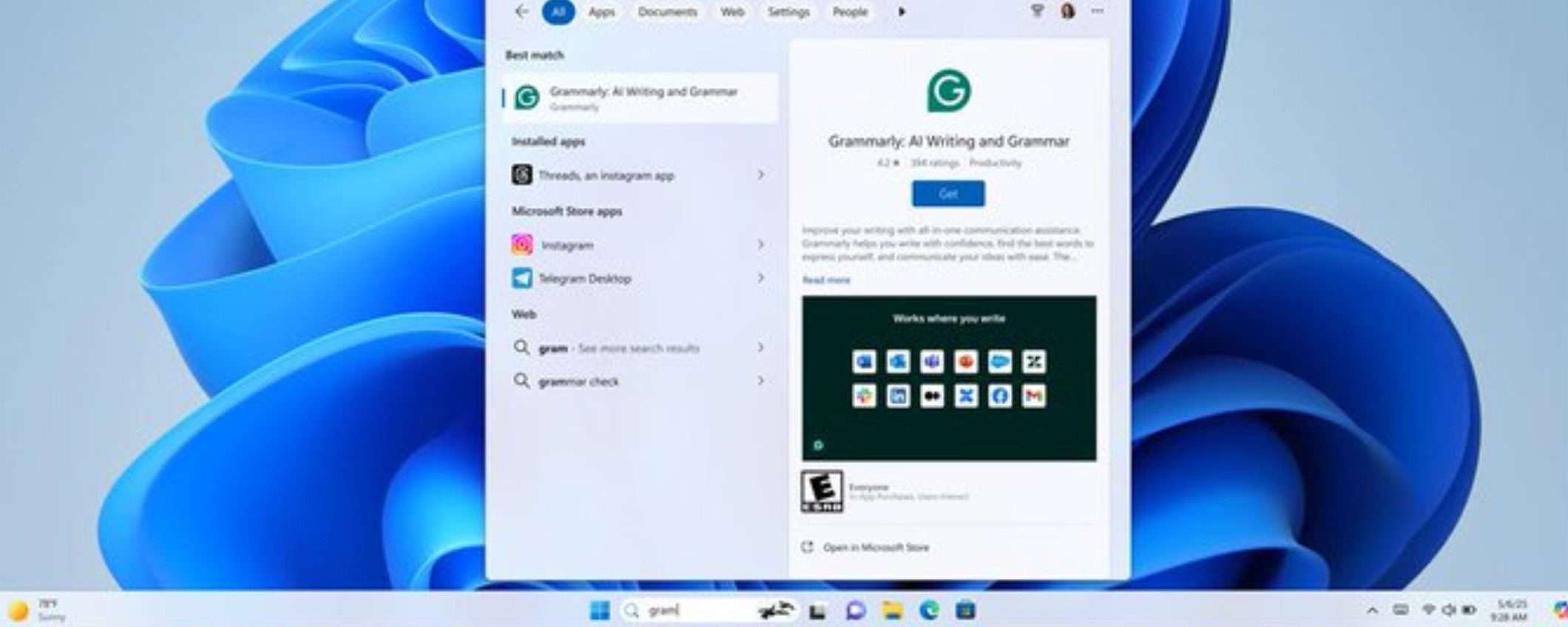Click the 'Productivity' category text
1568x627 pixels.
995,163
